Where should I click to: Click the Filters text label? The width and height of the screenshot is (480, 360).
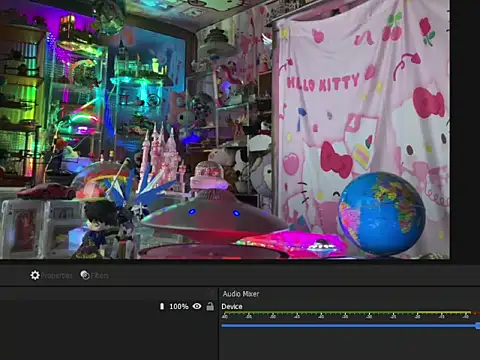click(x=99, y=276)
